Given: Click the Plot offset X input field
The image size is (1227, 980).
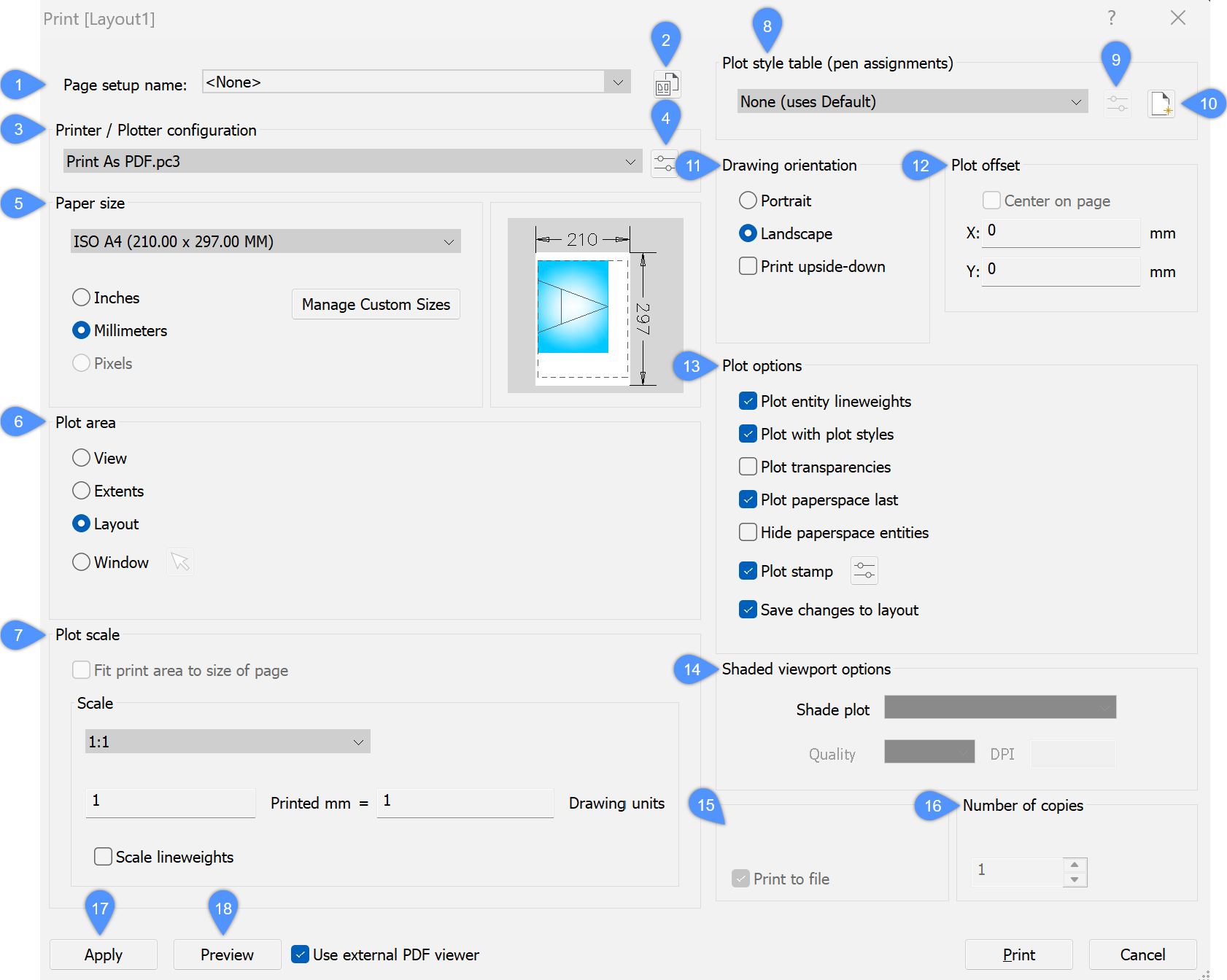Looking at the screenshot, I should click(x=1060, y=233).
